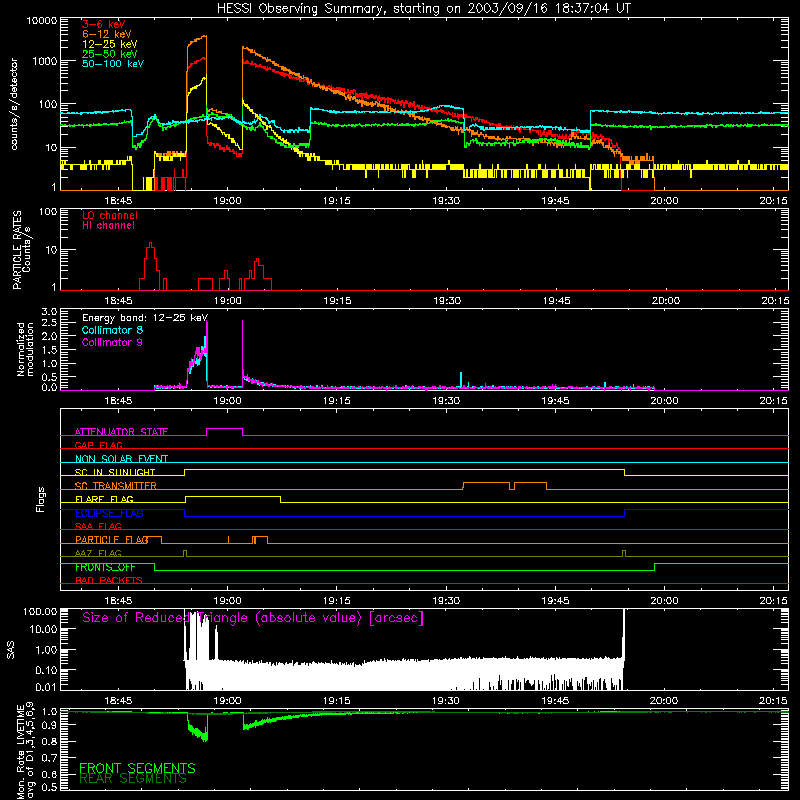Viewport: 800px width, 800px height.
Task: Click the SAS axis label
Action: click(x=11, y=650)
